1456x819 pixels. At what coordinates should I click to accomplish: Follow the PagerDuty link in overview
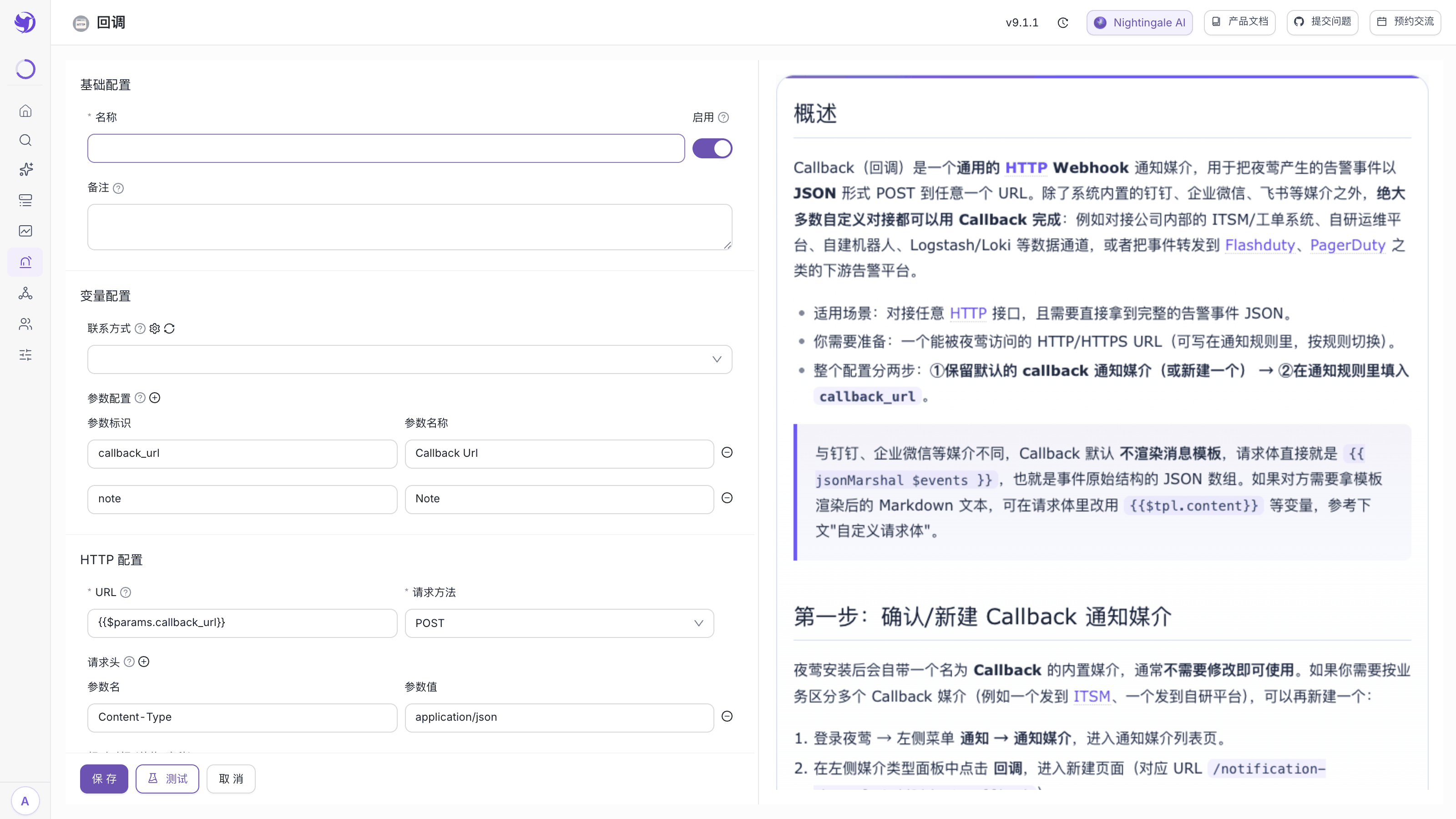[1347, 245]
